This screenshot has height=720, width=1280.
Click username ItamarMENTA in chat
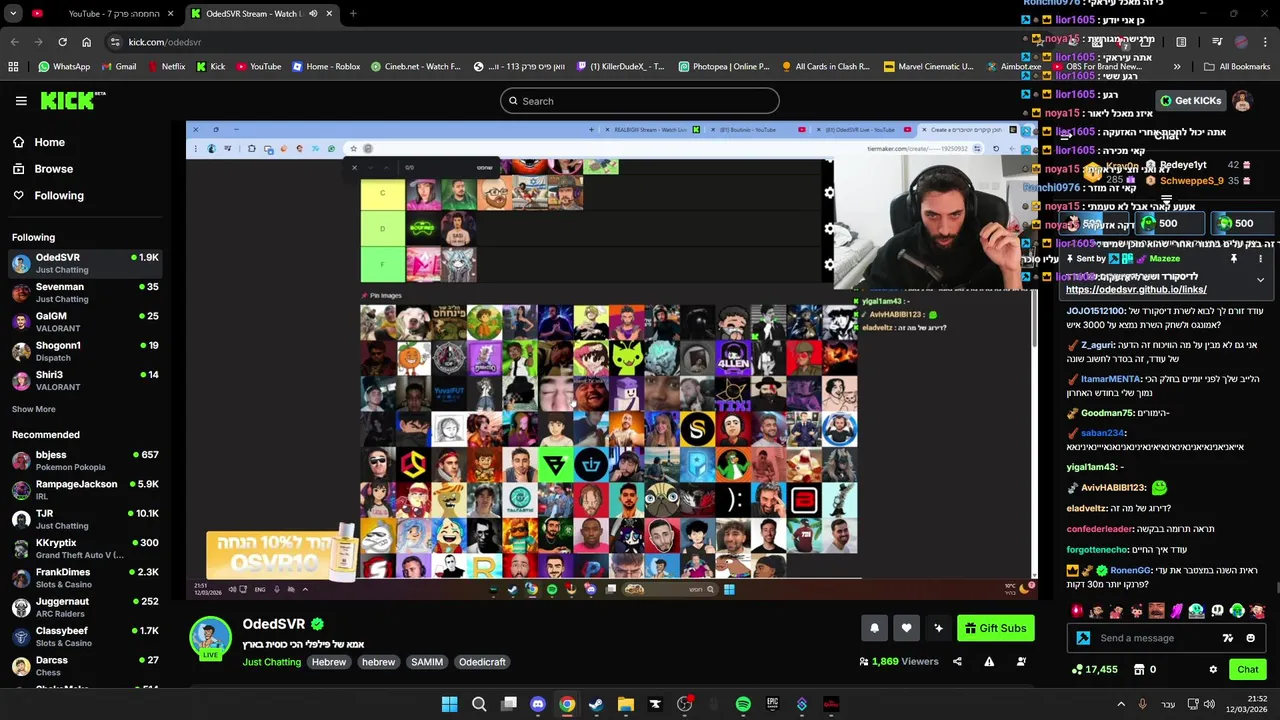1111,379
